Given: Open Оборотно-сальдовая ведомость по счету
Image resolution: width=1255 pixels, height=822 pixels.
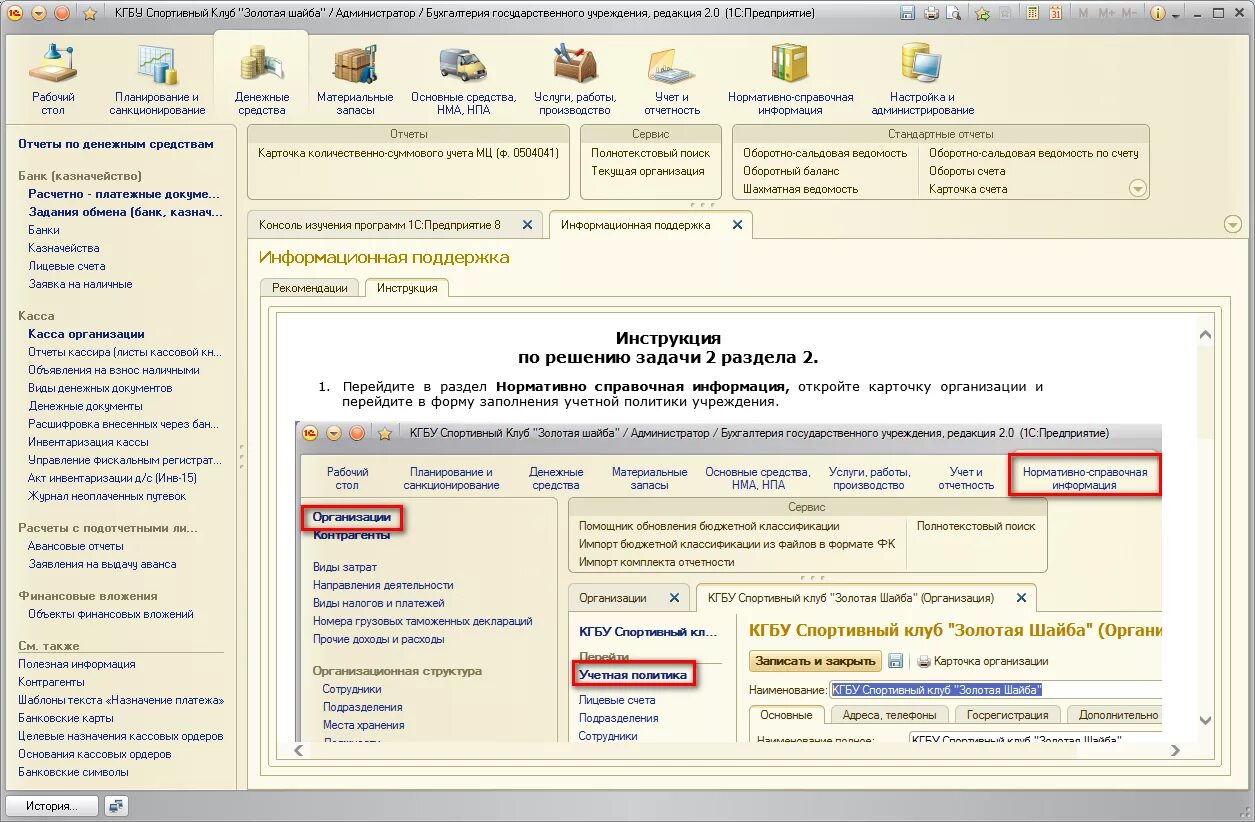Looking at the screenshot, I should click(x=1034, y=153).
